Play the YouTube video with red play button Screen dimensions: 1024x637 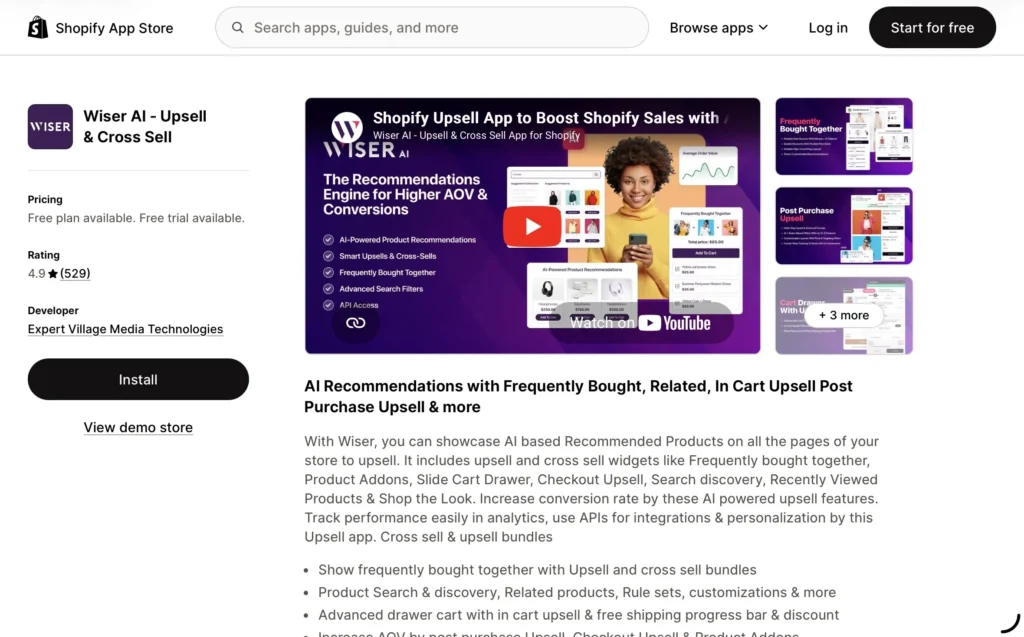pyautogui.click(x=532, y=226)
